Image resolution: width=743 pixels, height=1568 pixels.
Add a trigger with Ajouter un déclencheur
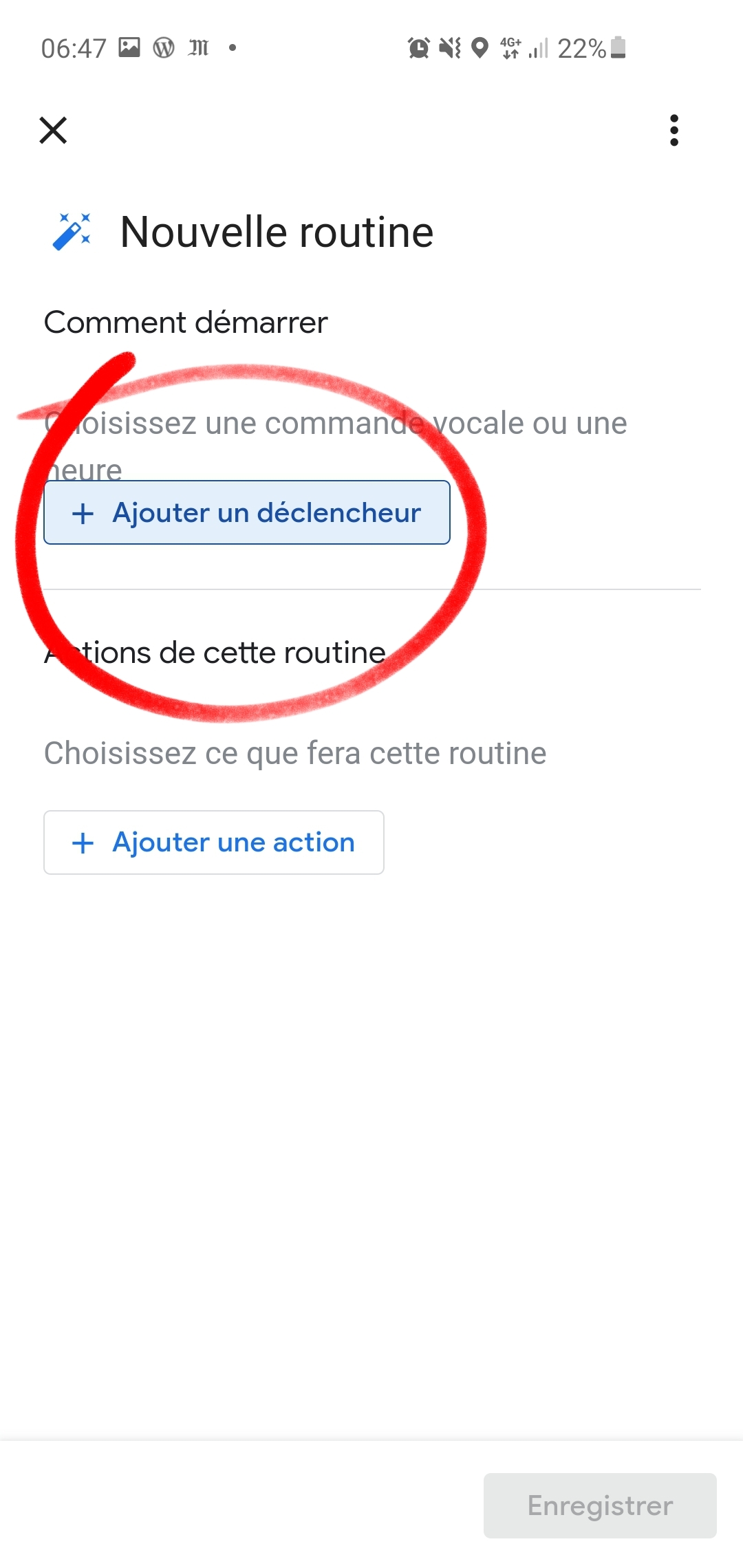247,512
